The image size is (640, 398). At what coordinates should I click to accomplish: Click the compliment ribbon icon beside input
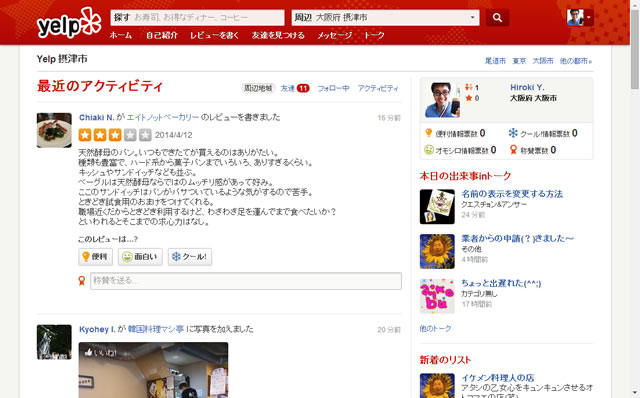tap(82, 280)
